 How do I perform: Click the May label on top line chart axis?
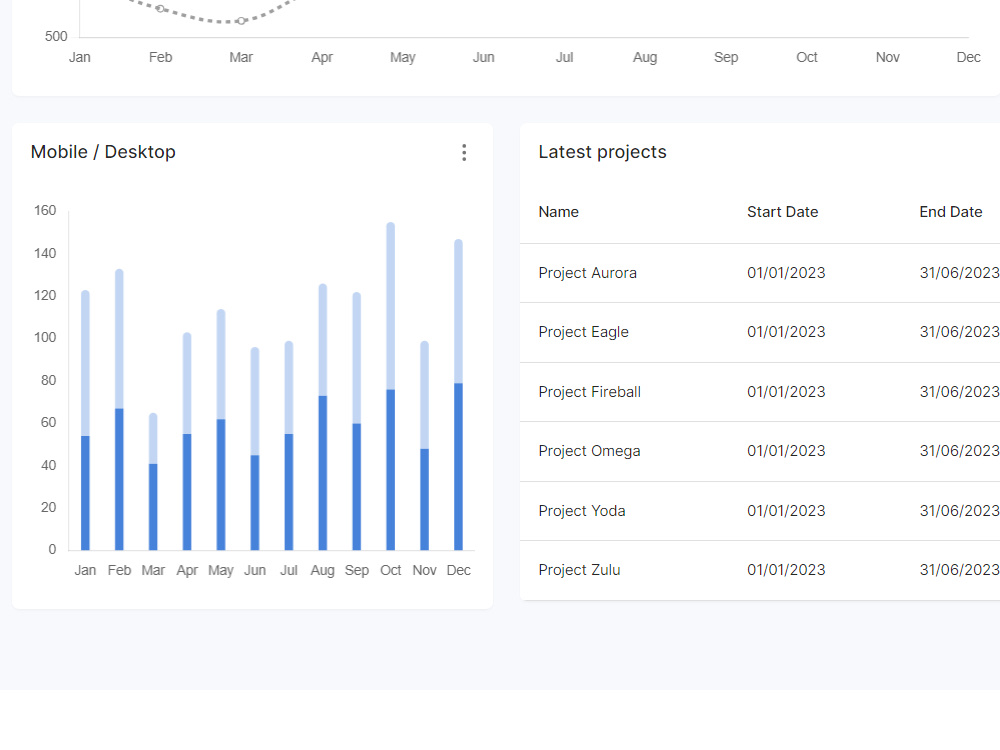click(402, 57)
